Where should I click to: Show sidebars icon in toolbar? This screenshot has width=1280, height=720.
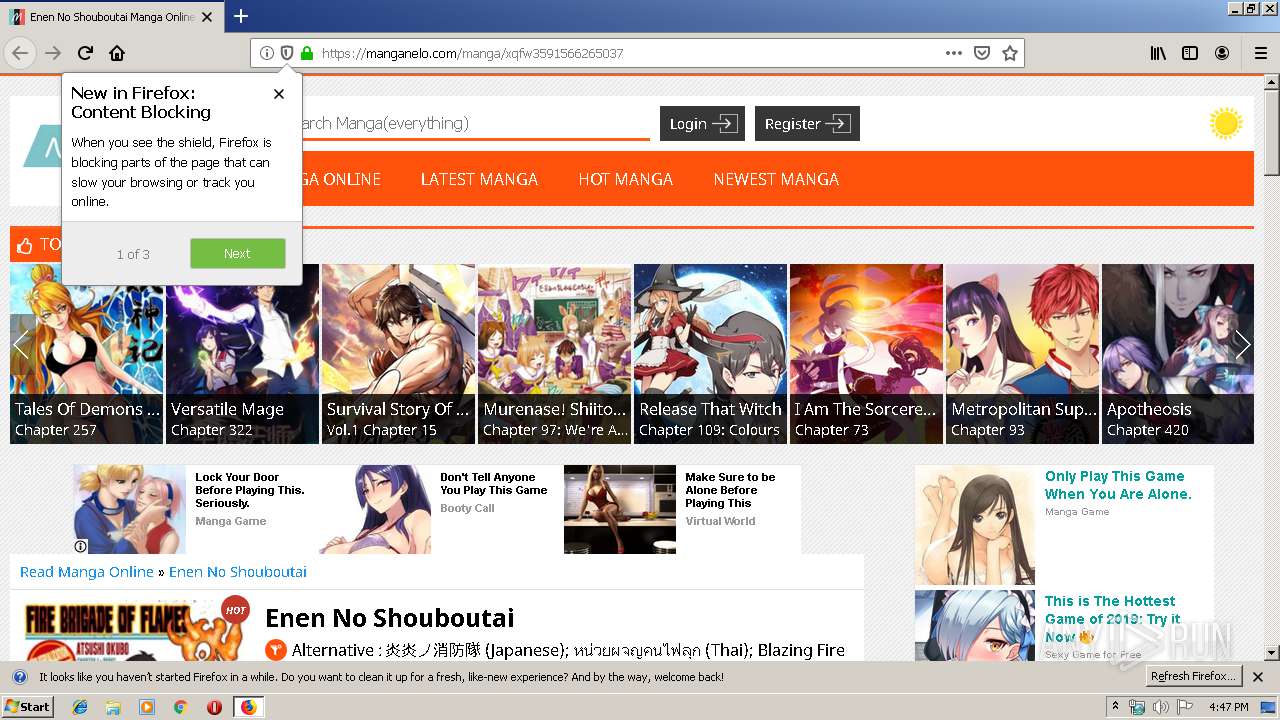[x=1190, y=53]
